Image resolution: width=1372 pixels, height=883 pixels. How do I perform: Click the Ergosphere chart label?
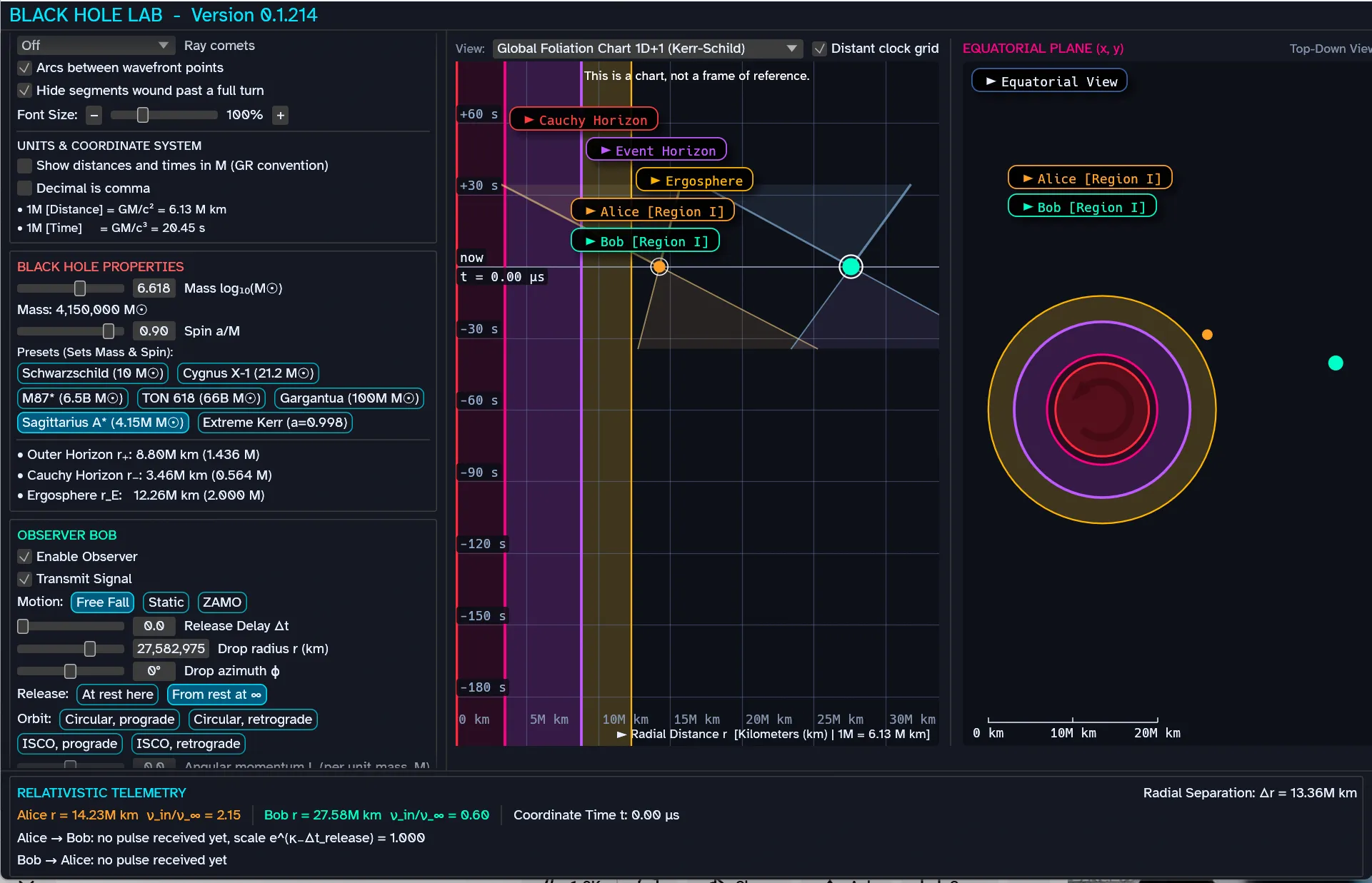coord(695,181)
